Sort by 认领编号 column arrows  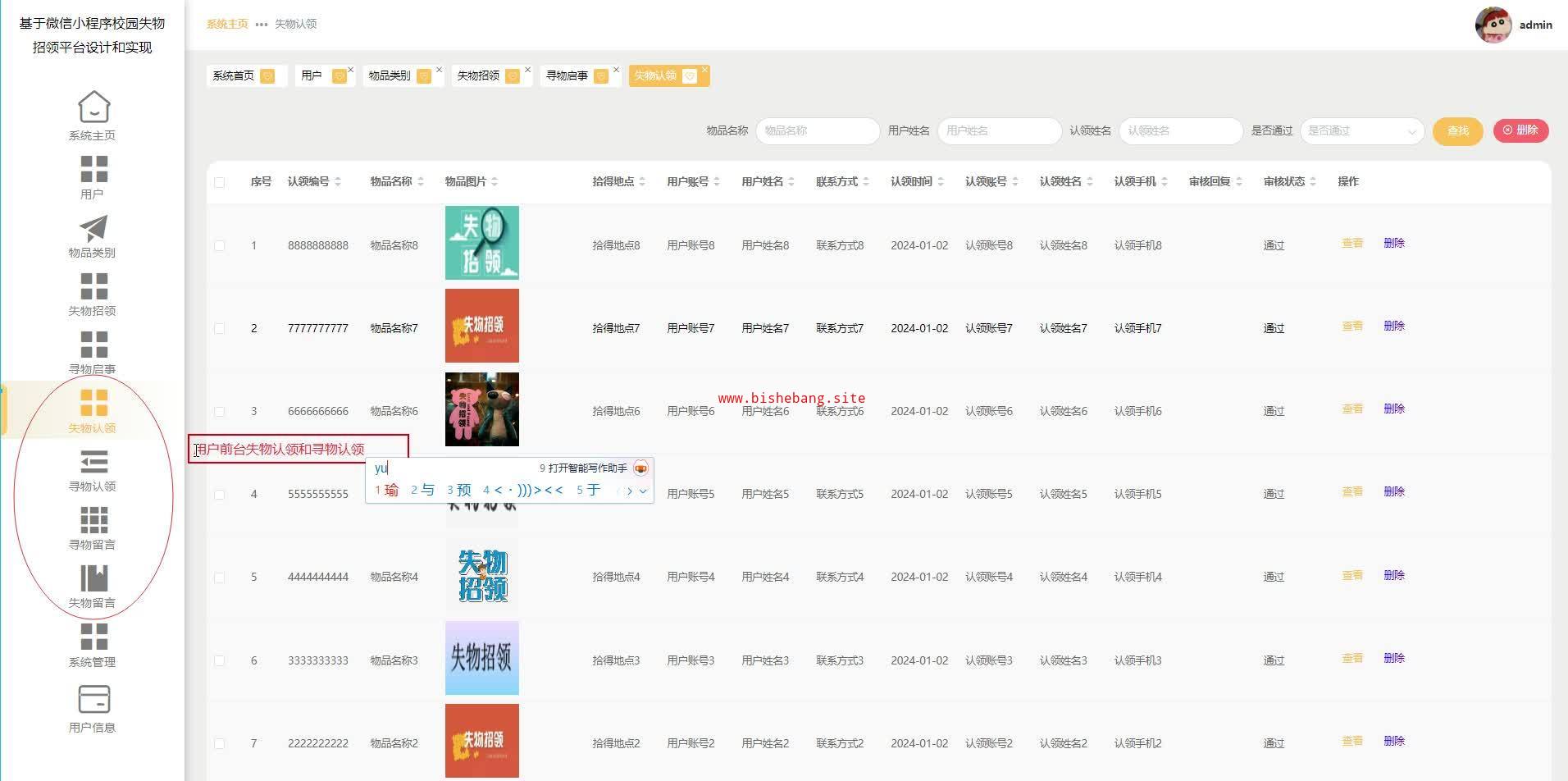click(x=338, y=182)
